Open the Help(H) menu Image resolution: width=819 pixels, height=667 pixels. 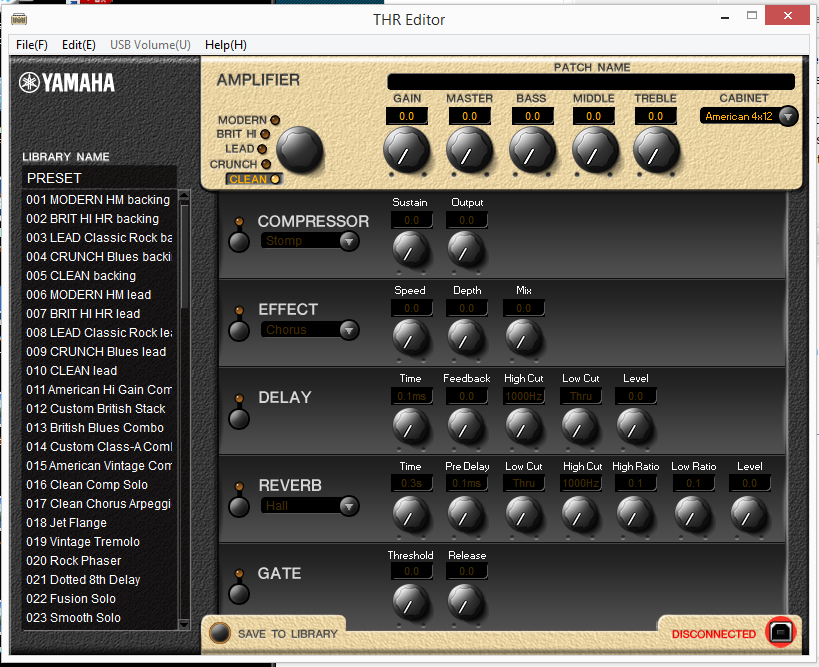pos(225,45)
